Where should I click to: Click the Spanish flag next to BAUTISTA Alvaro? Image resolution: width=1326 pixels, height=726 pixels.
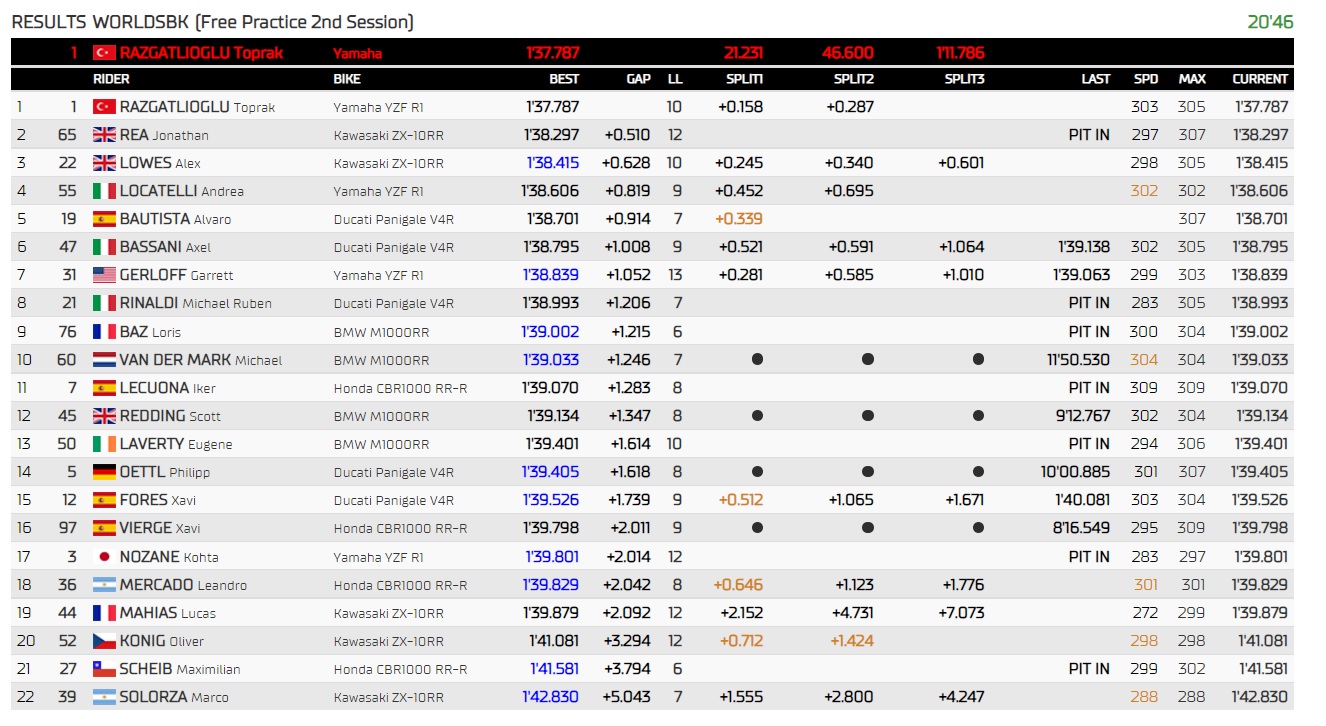tap(104, 219)
